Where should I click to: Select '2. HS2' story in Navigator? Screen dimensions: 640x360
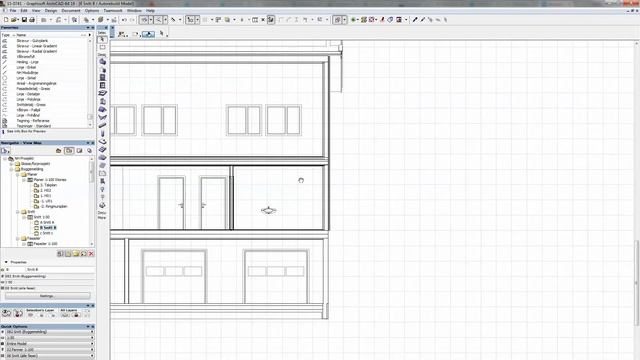click(x=45, y=190)
